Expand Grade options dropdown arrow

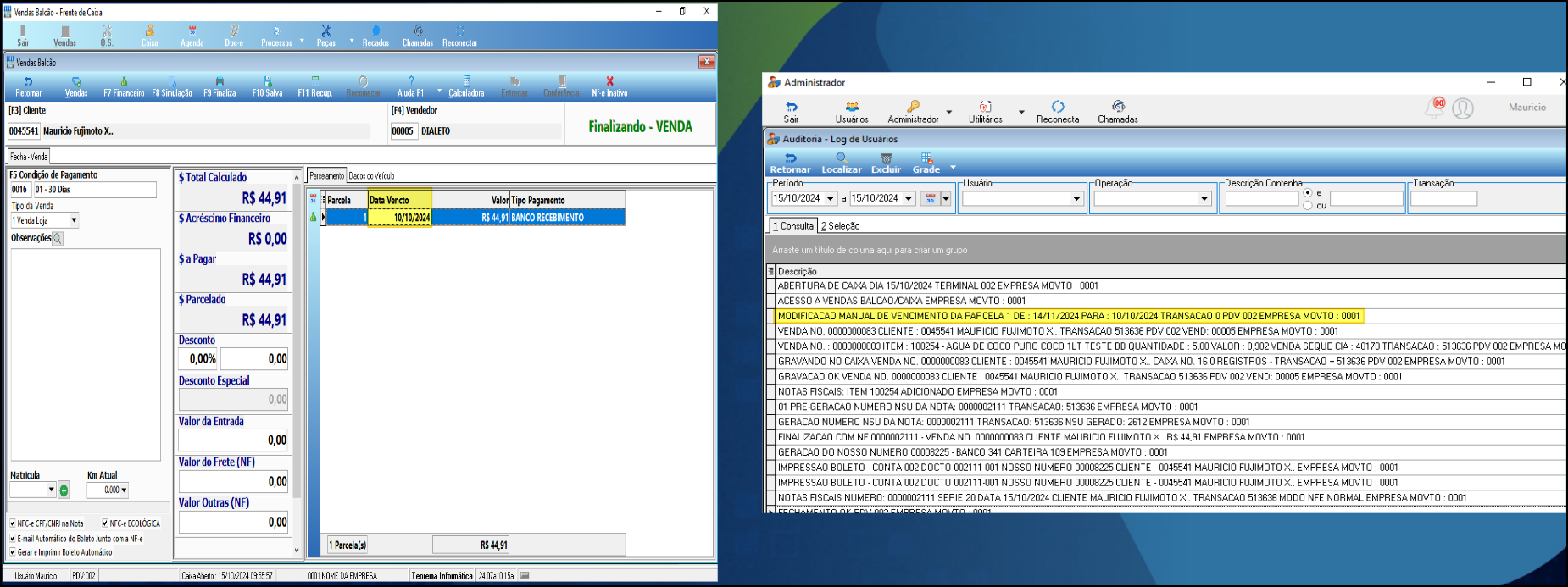(x=953, y=167)
